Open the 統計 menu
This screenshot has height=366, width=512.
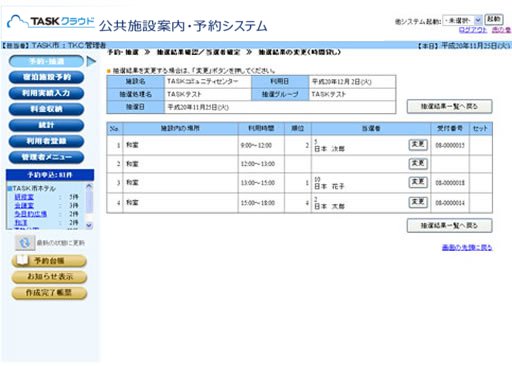46,125
